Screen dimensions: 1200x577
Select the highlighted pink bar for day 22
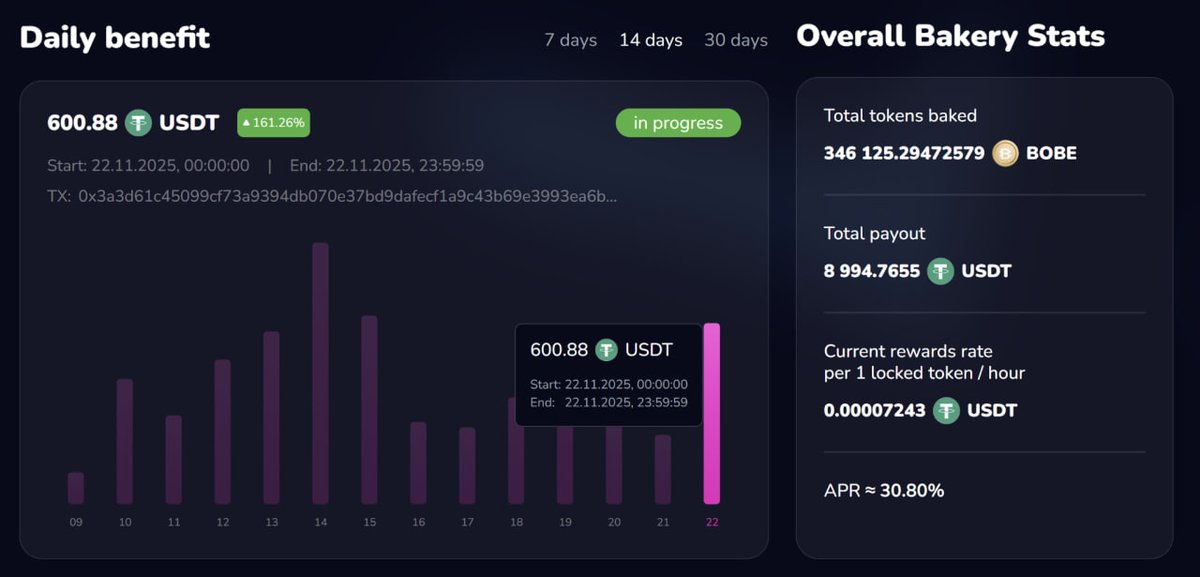pyautogui.click(x=711, y=410)
